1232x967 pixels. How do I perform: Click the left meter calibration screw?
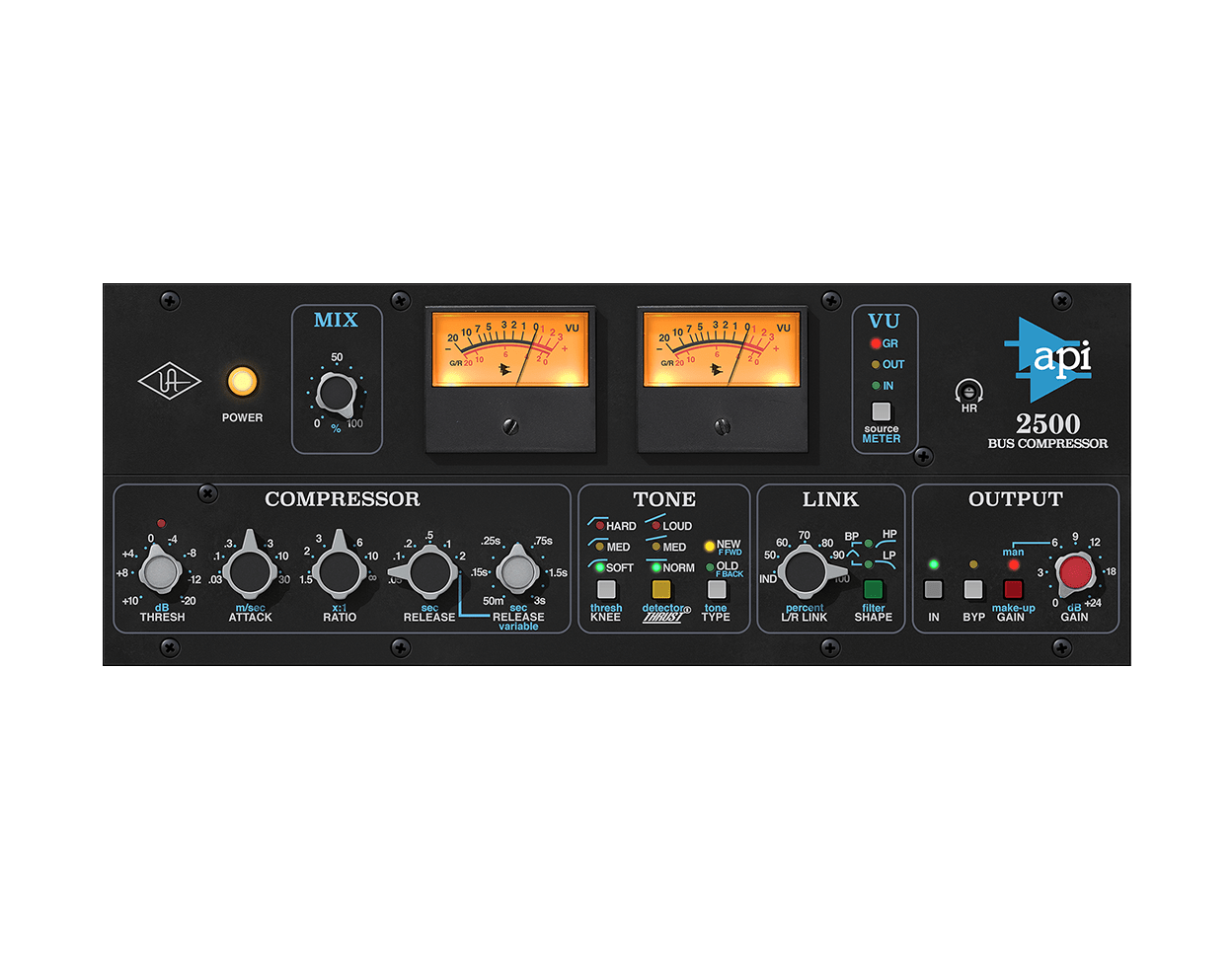pyautogui.click(x=510, y=426)
